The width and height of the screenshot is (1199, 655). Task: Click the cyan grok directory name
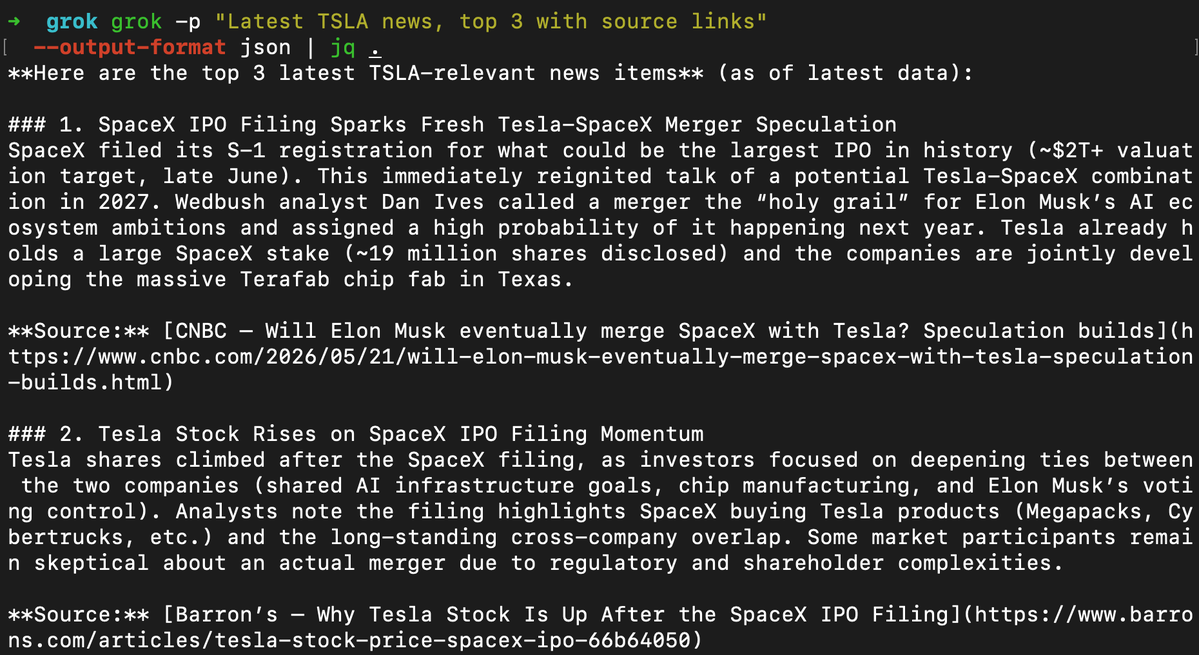click(x=72, y=22)
